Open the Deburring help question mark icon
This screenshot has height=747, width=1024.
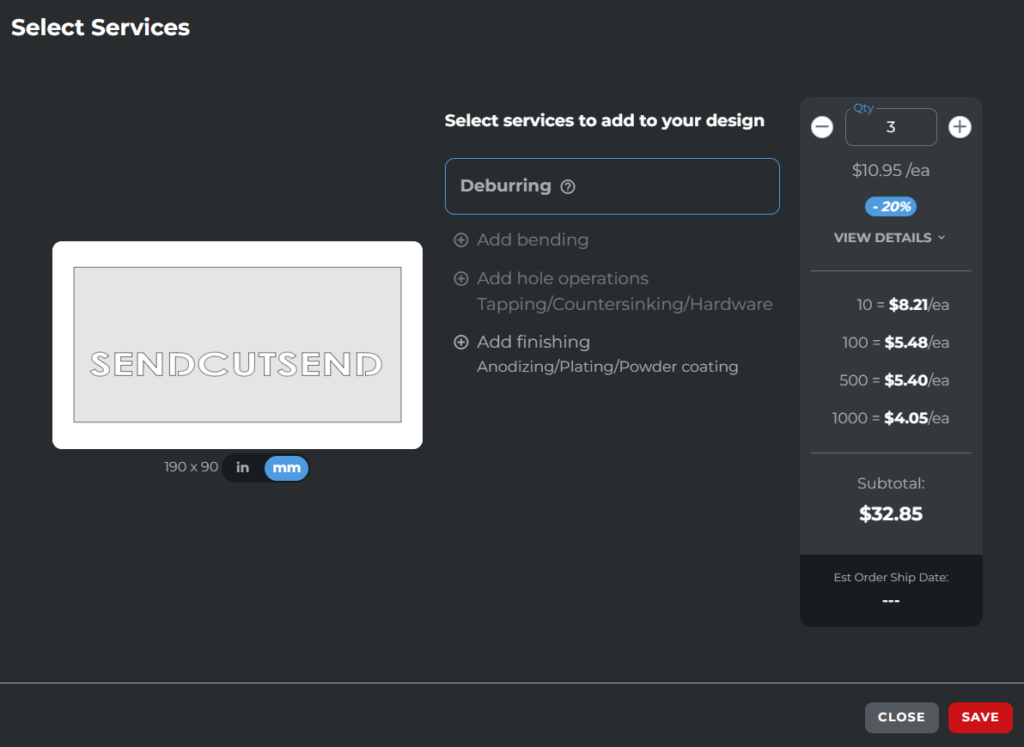[568, 187]
